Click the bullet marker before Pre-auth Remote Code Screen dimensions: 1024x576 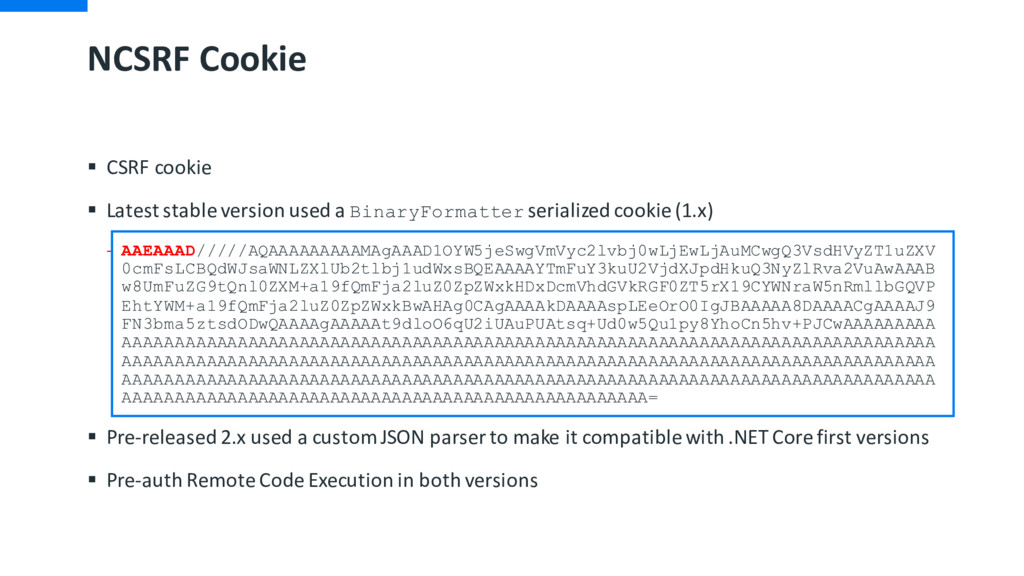click(92, 479)
